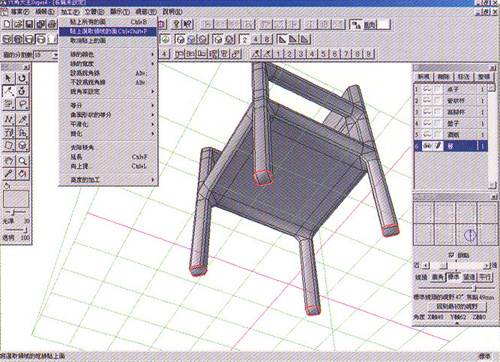Click the circle view thumbnail in the view grid
Image resolution: width=500 pixels, height=362 pixels.
[470, 235]
